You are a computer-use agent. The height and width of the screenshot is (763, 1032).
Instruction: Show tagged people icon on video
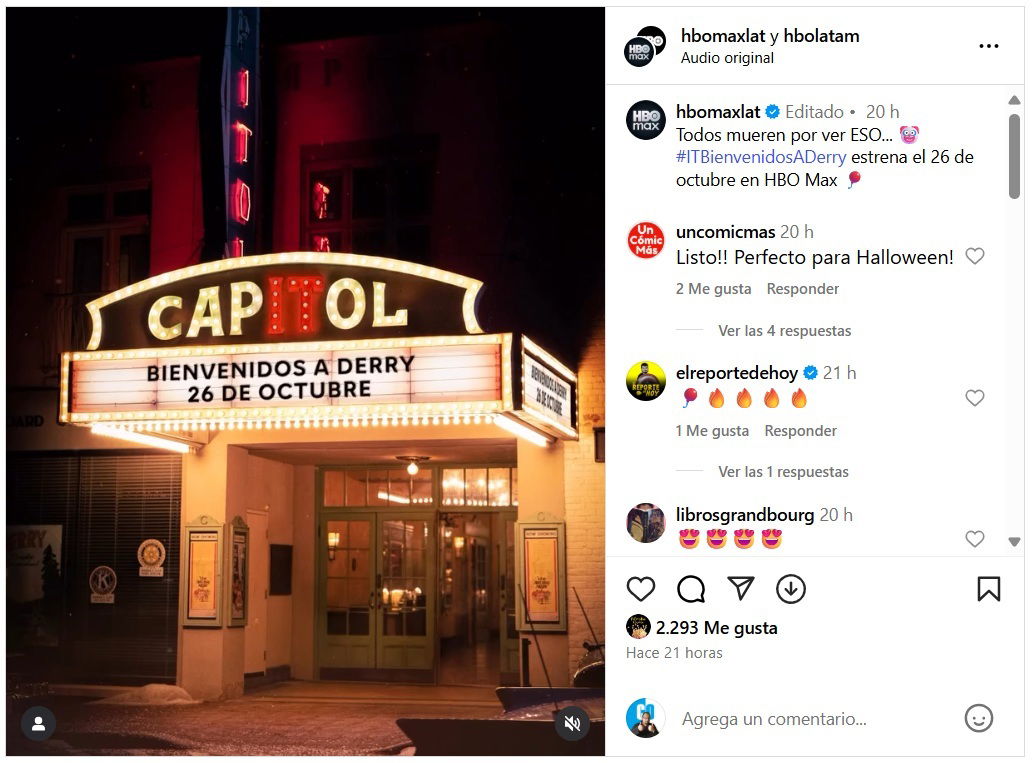coord(38,724)
